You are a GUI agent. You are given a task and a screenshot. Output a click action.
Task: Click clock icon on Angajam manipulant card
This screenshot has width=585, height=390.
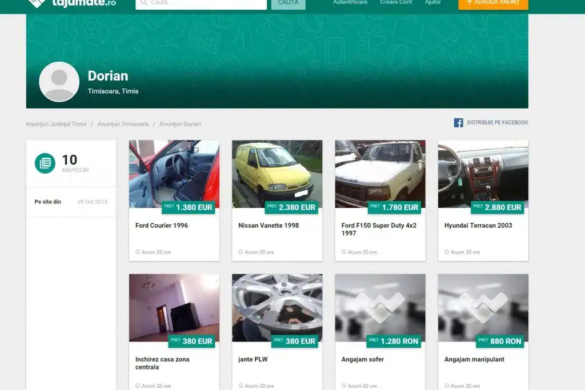pos(447,386)
